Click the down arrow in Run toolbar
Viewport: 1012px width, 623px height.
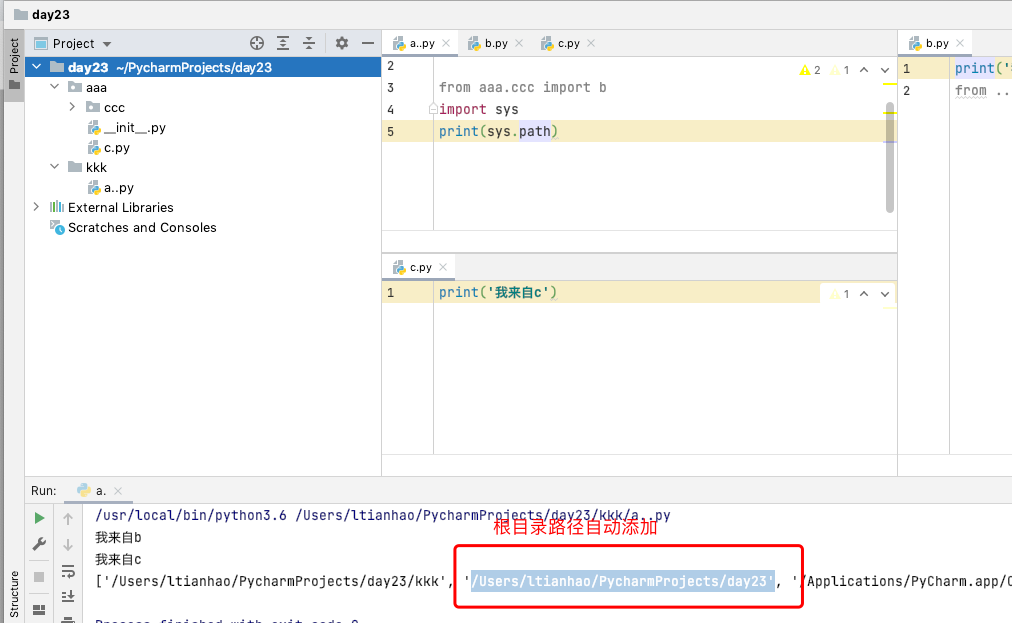coord(68,545)
